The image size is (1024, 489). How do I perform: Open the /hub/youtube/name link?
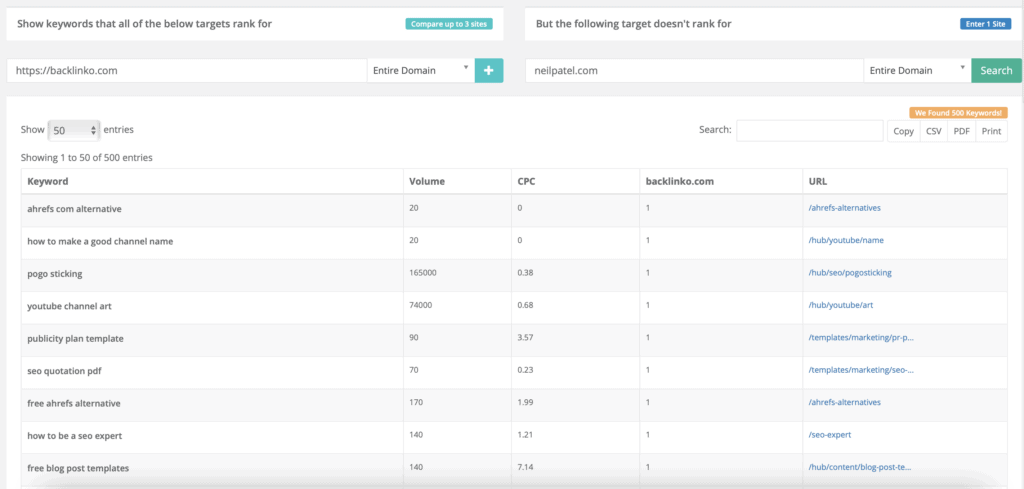click(x=846, y=240)
